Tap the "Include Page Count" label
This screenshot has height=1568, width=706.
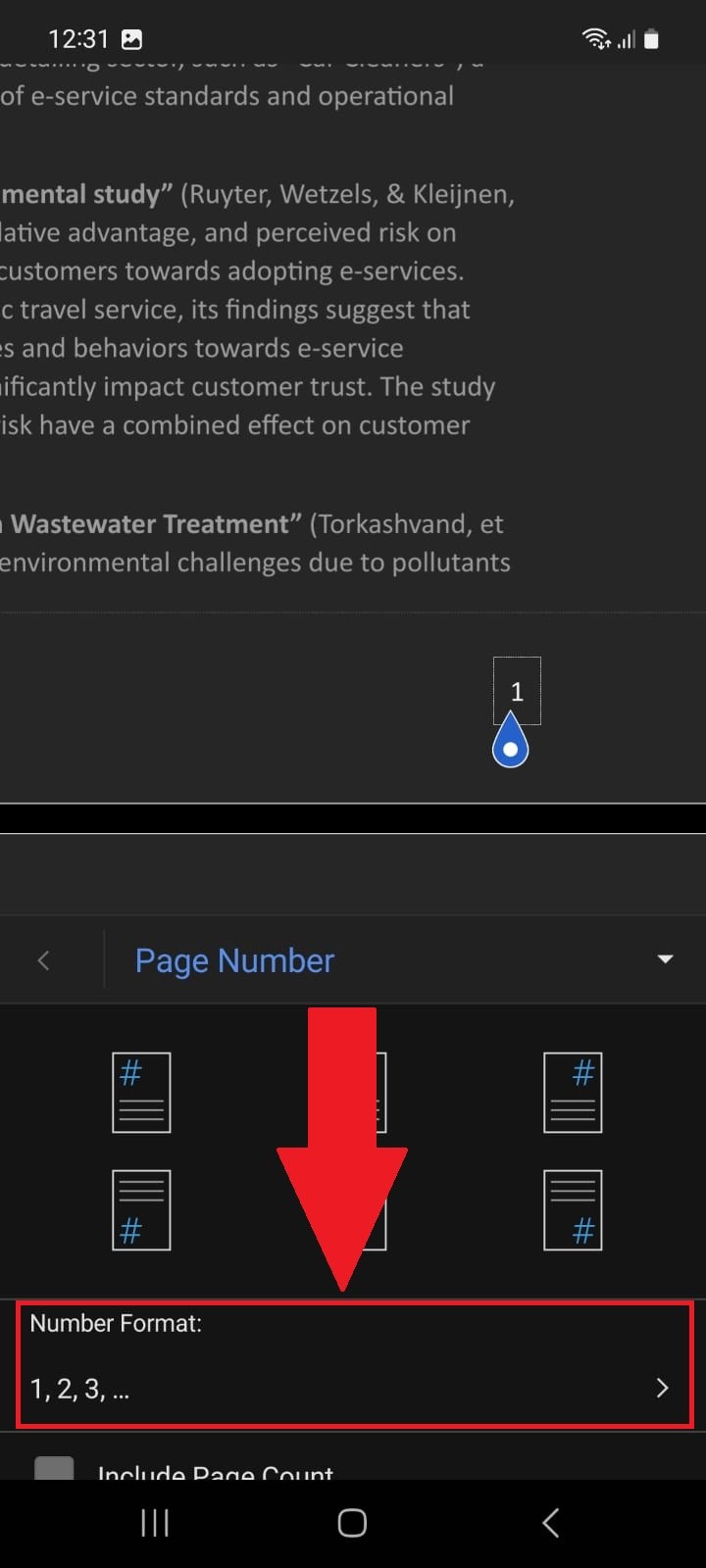(215, 1470)
